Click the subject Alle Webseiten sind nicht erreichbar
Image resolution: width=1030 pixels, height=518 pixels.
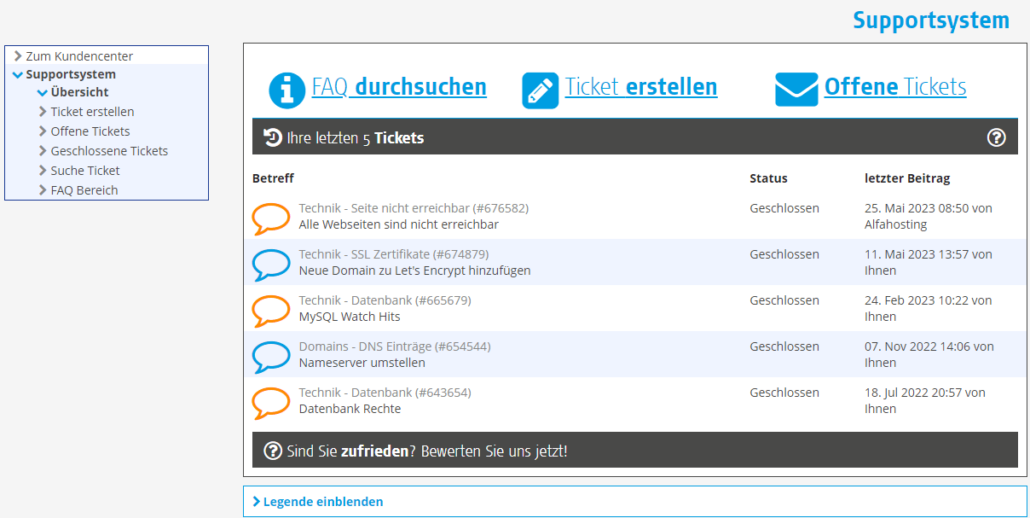point(399,225)
